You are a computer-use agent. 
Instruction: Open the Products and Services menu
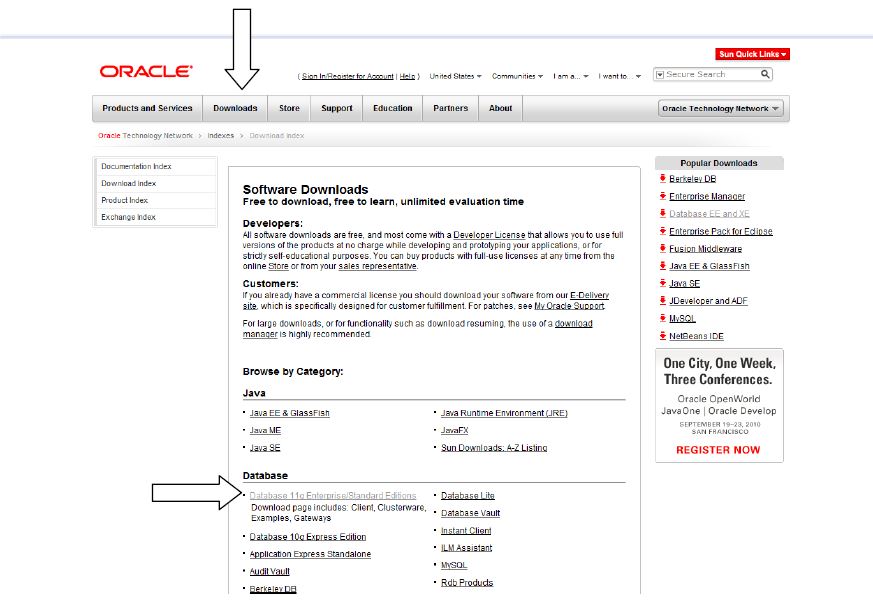[148, 108]
